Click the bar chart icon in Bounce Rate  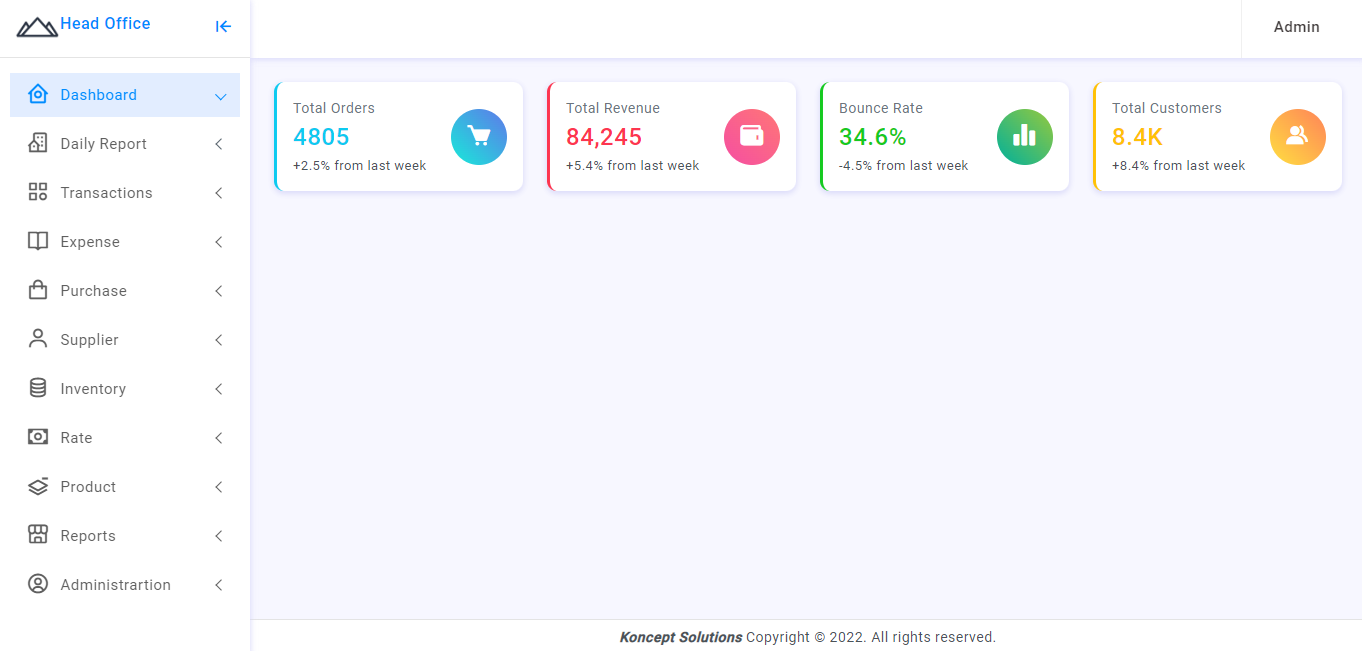click(x=1025, y=137)
